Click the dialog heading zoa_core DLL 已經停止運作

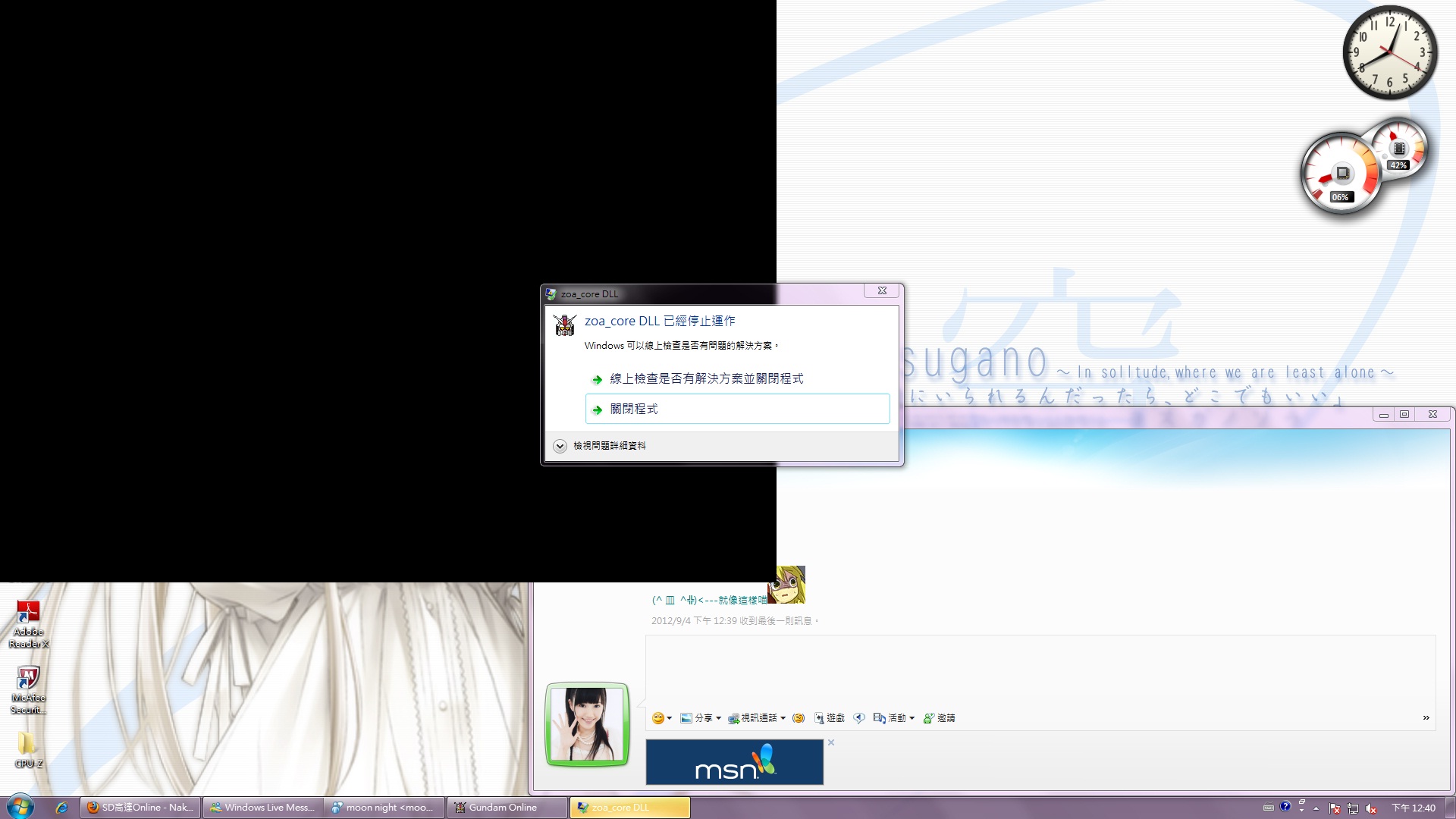click(660, 322)
